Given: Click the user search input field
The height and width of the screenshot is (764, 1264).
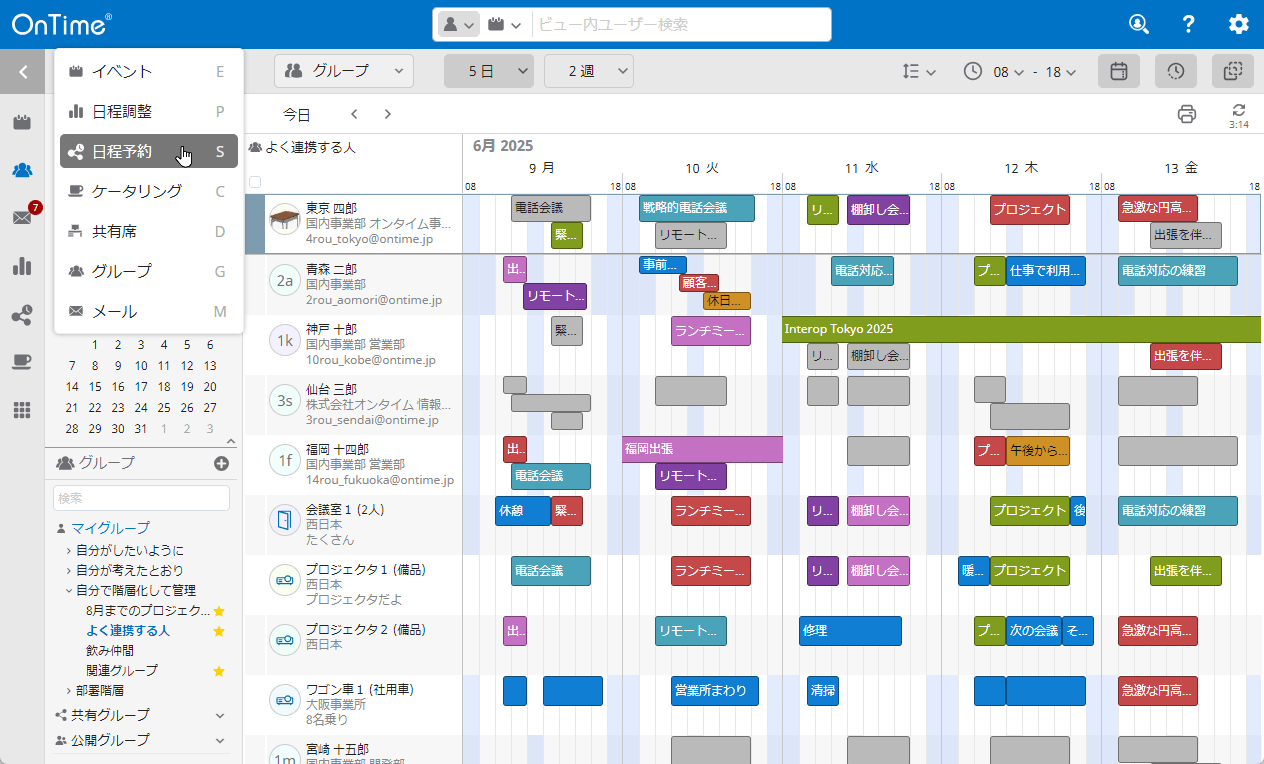Looking at the screenshot, I should tap(680, 25).
